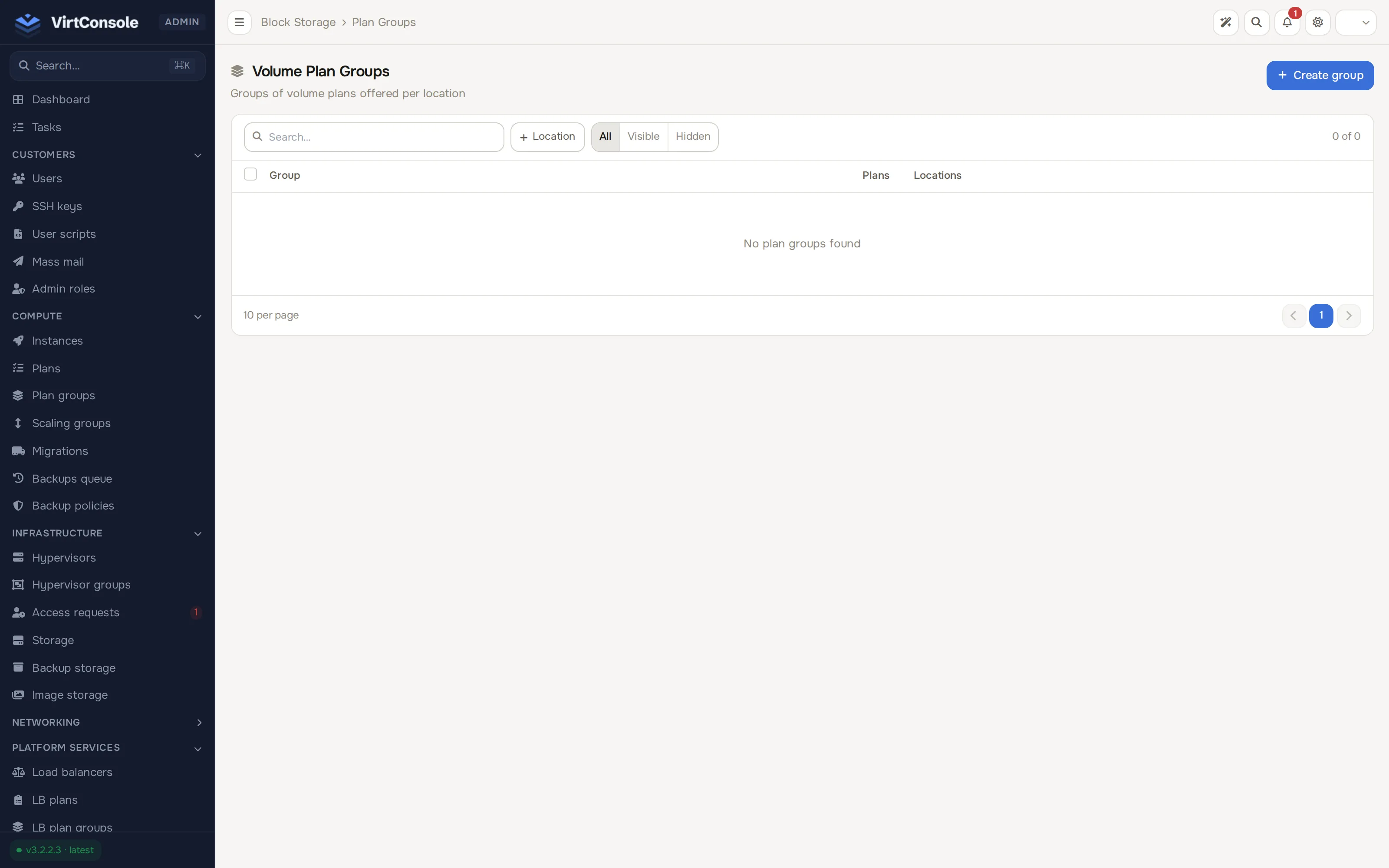Screen dimensions: 1389x868
Task: Open the user account dropdown
Action: coord(1356,23)
